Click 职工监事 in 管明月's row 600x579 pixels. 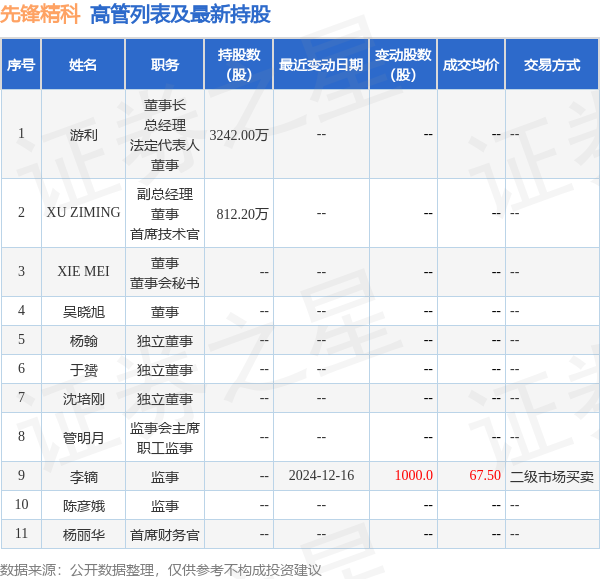pos(165,448)
